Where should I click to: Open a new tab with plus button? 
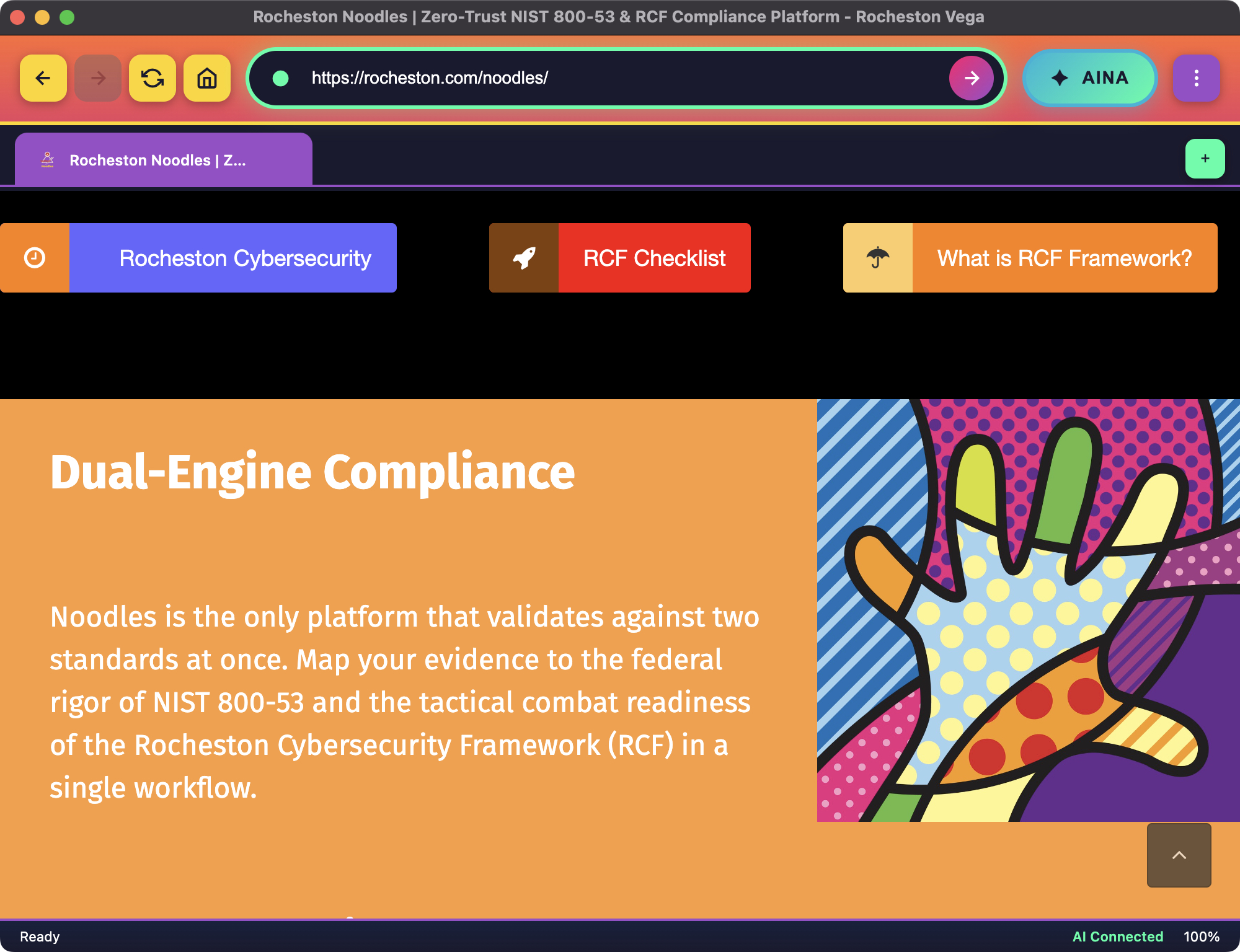click(1205, 159)
